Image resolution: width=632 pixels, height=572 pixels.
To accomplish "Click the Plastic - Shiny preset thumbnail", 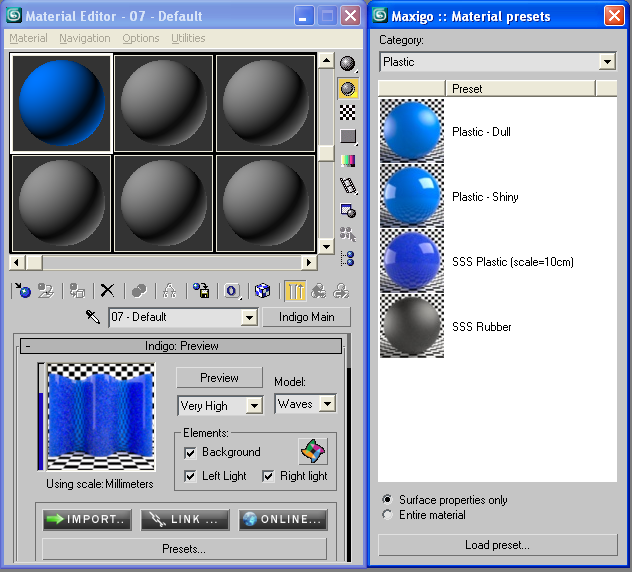I will coord(412,196).
